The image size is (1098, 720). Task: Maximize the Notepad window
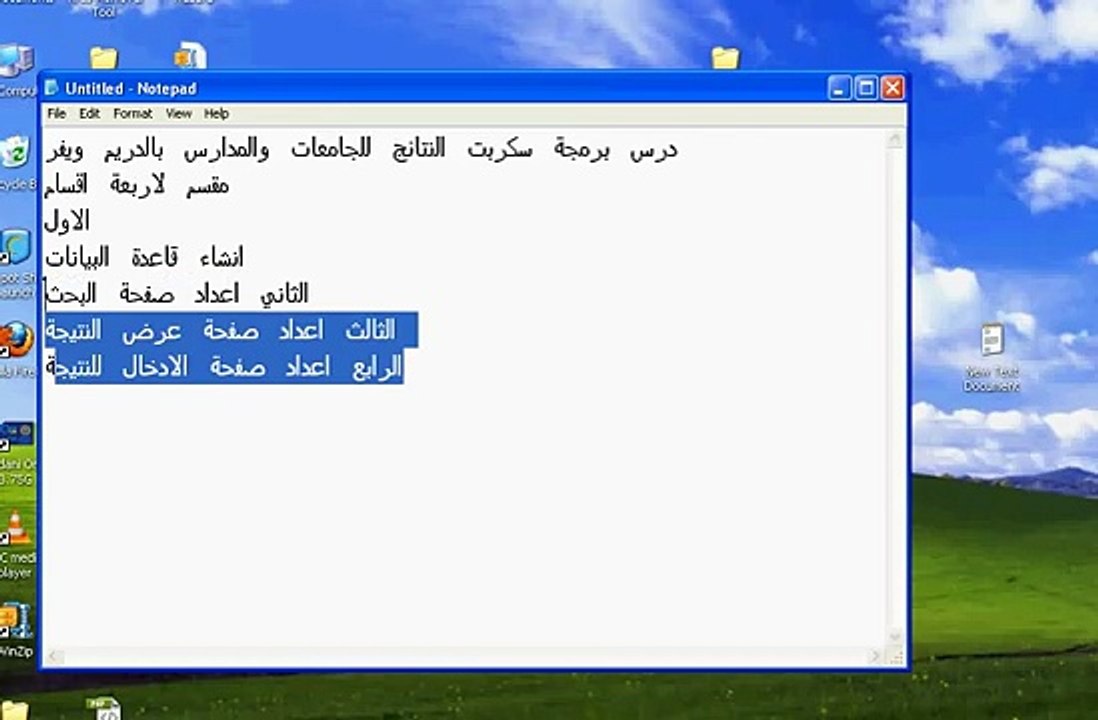[x=866, y=88]
